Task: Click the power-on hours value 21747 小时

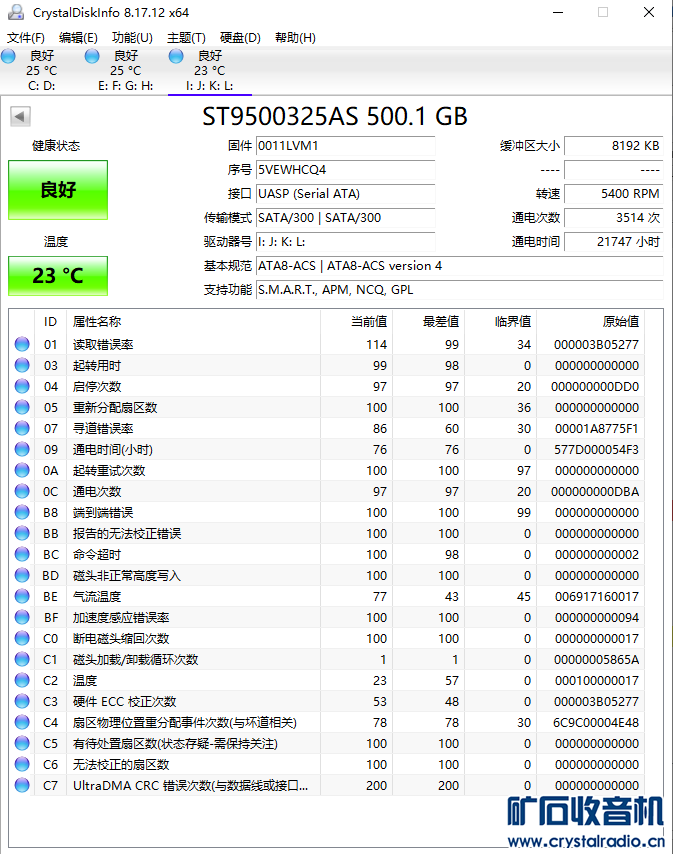Action: (x=614, y=242)
